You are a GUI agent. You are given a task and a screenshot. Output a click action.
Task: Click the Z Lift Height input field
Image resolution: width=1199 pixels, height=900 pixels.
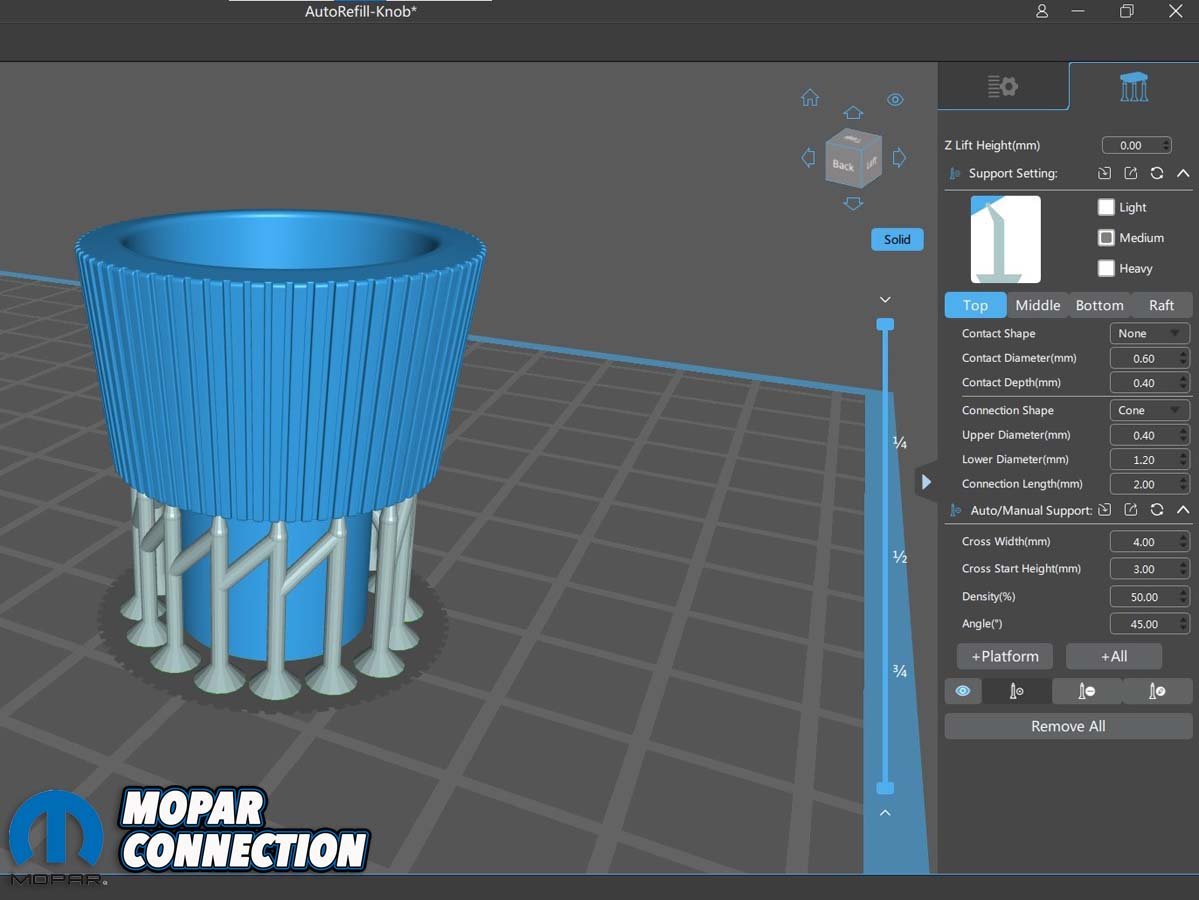[x=1132, y=146]
